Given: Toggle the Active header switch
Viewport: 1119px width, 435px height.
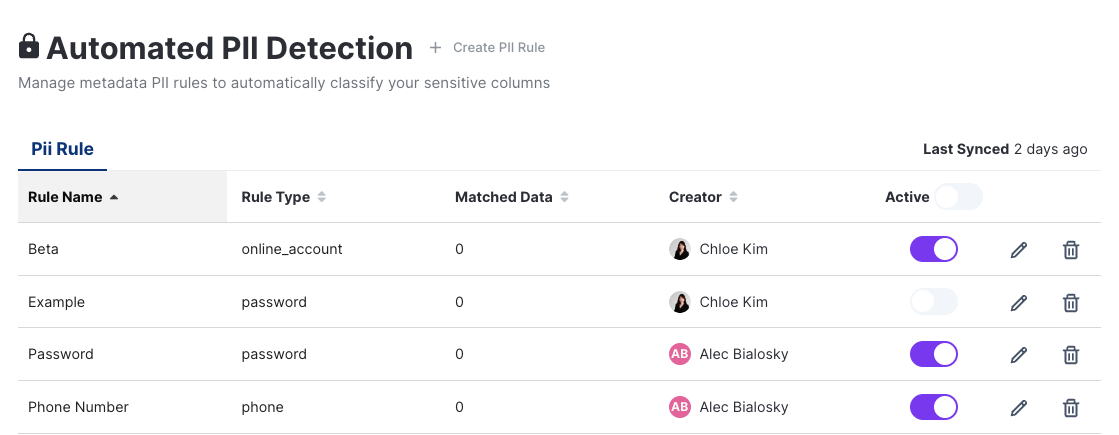Looking at the screenshot, I should [x=958, y=197].
